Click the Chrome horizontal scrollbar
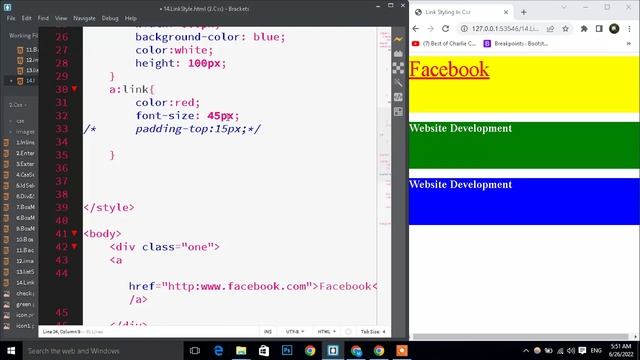 tap(522, 337)
